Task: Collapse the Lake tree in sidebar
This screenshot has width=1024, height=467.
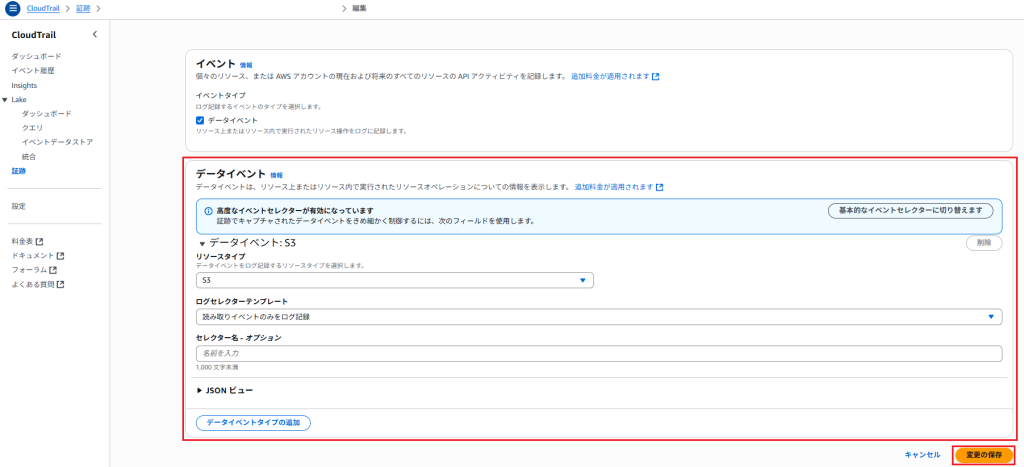Action: 5,100
